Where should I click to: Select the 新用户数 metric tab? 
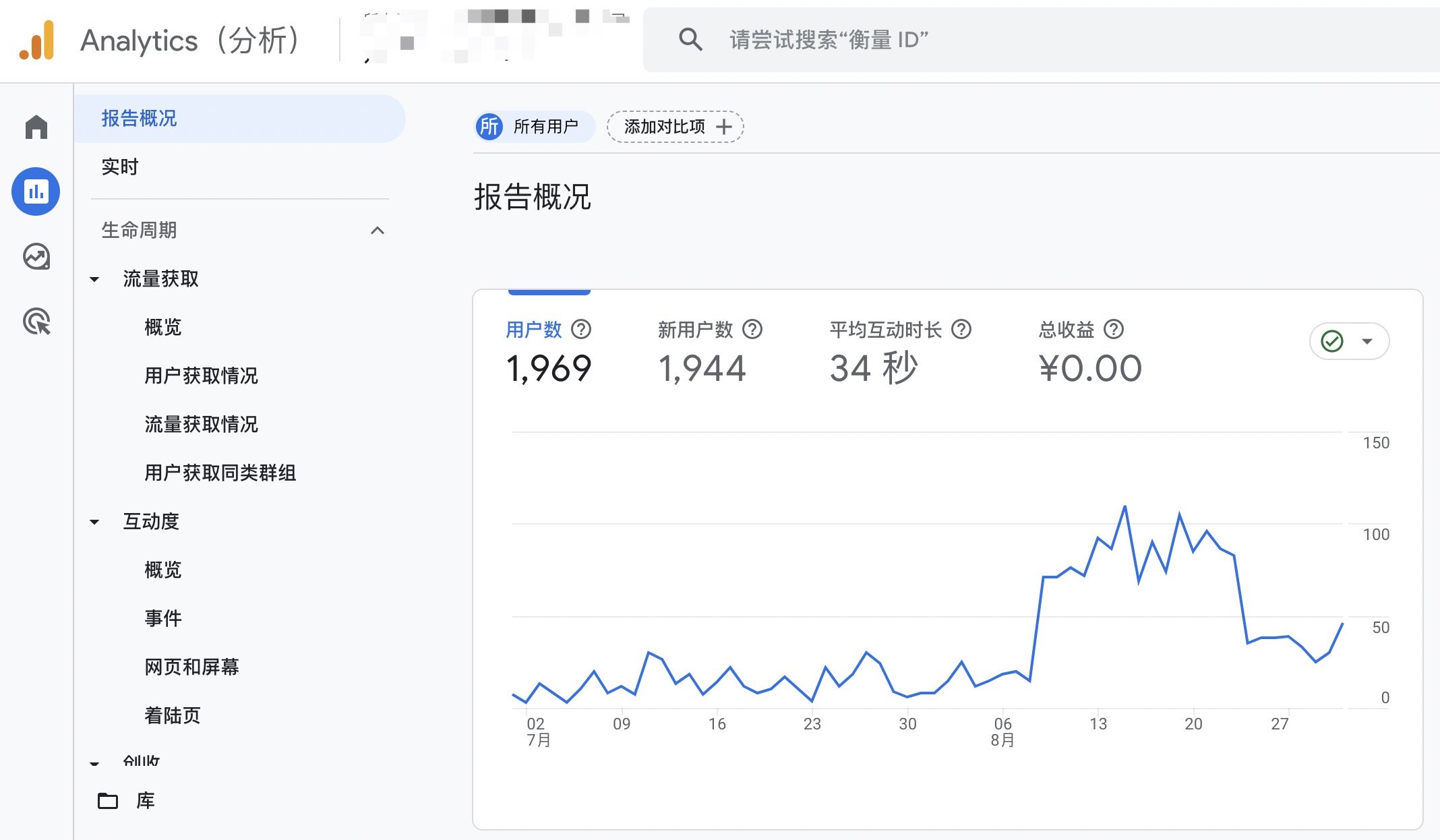[710, 351]
